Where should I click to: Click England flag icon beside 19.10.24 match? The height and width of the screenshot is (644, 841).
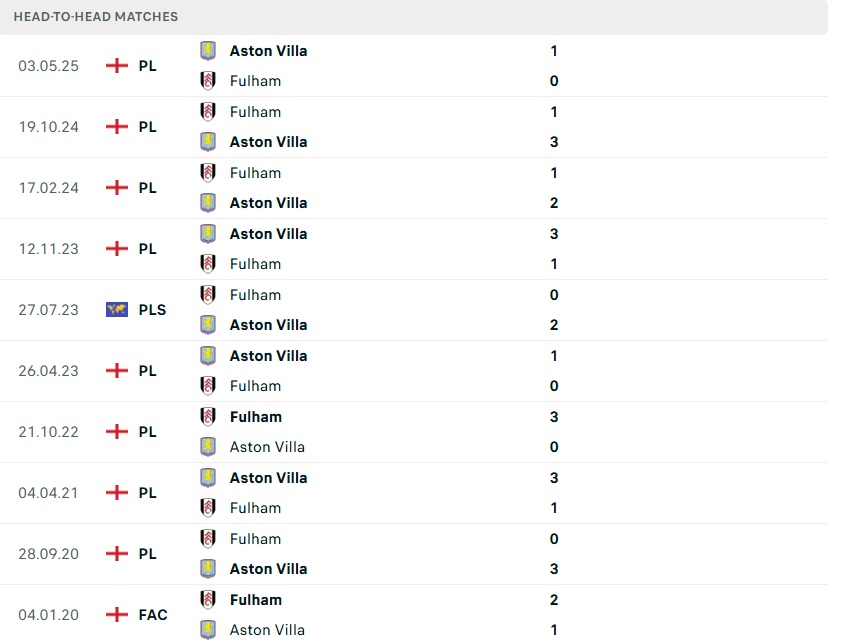[117, 127]
